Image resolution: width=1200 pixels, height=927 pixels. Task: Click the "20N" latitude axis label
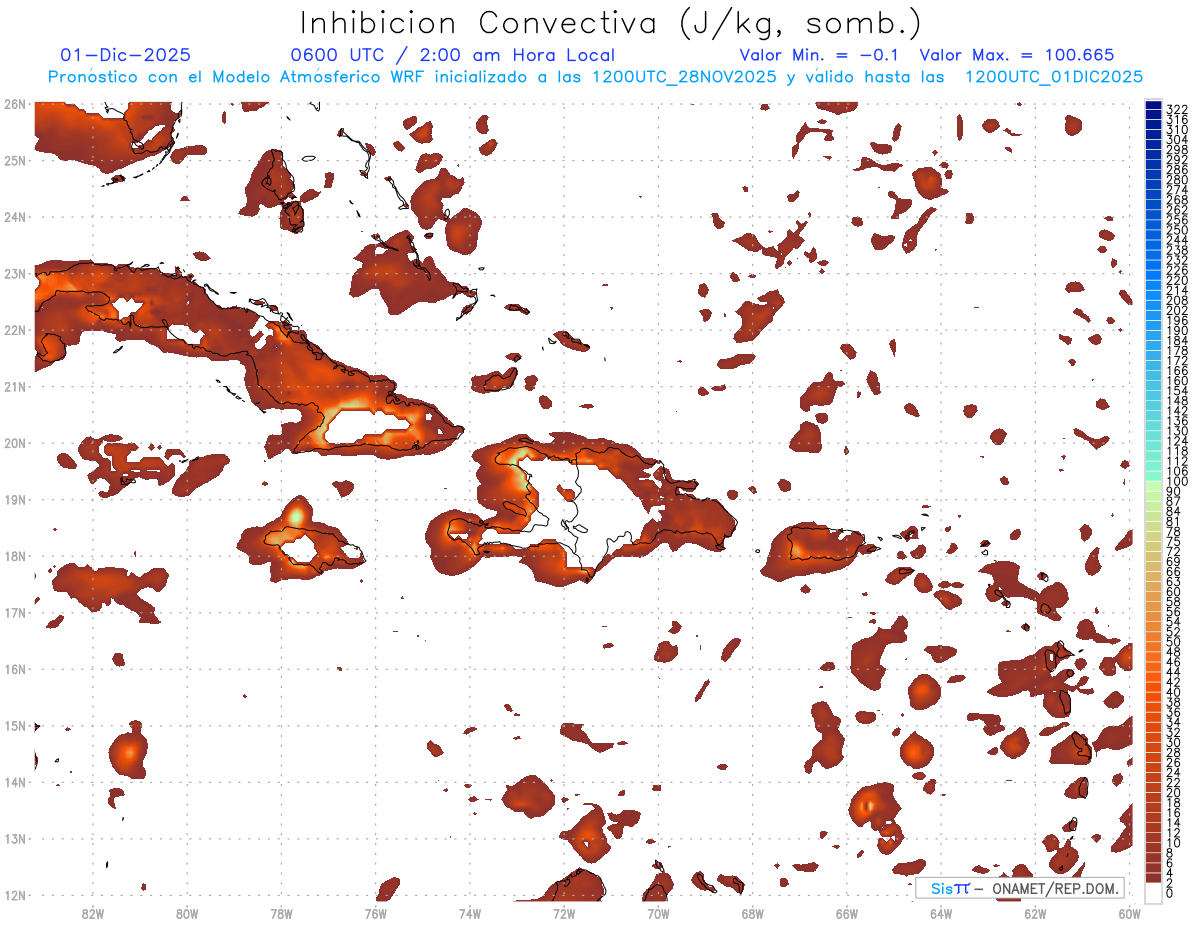14,442
